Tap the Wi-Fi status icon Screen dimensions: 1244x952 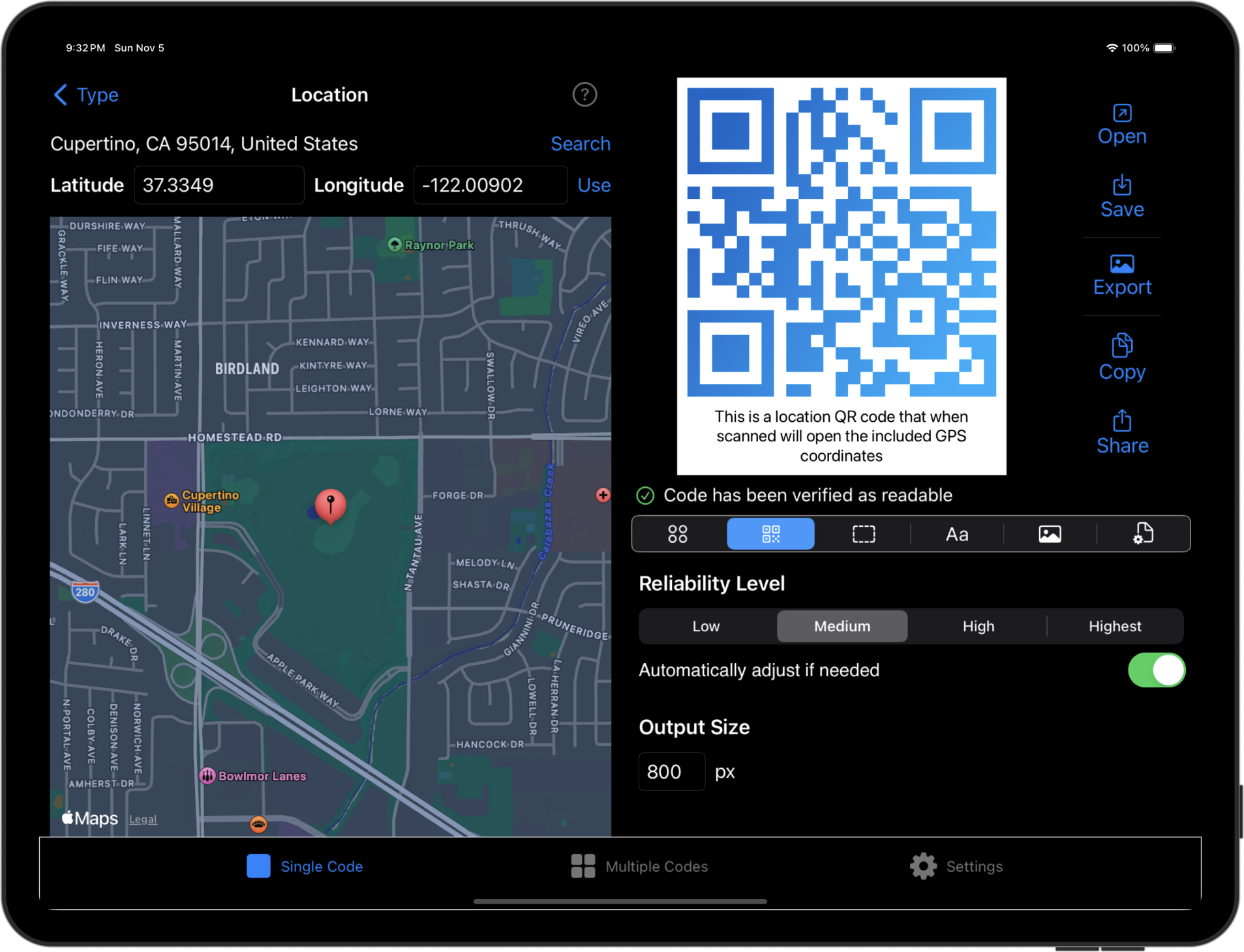tap(1112, 48)
